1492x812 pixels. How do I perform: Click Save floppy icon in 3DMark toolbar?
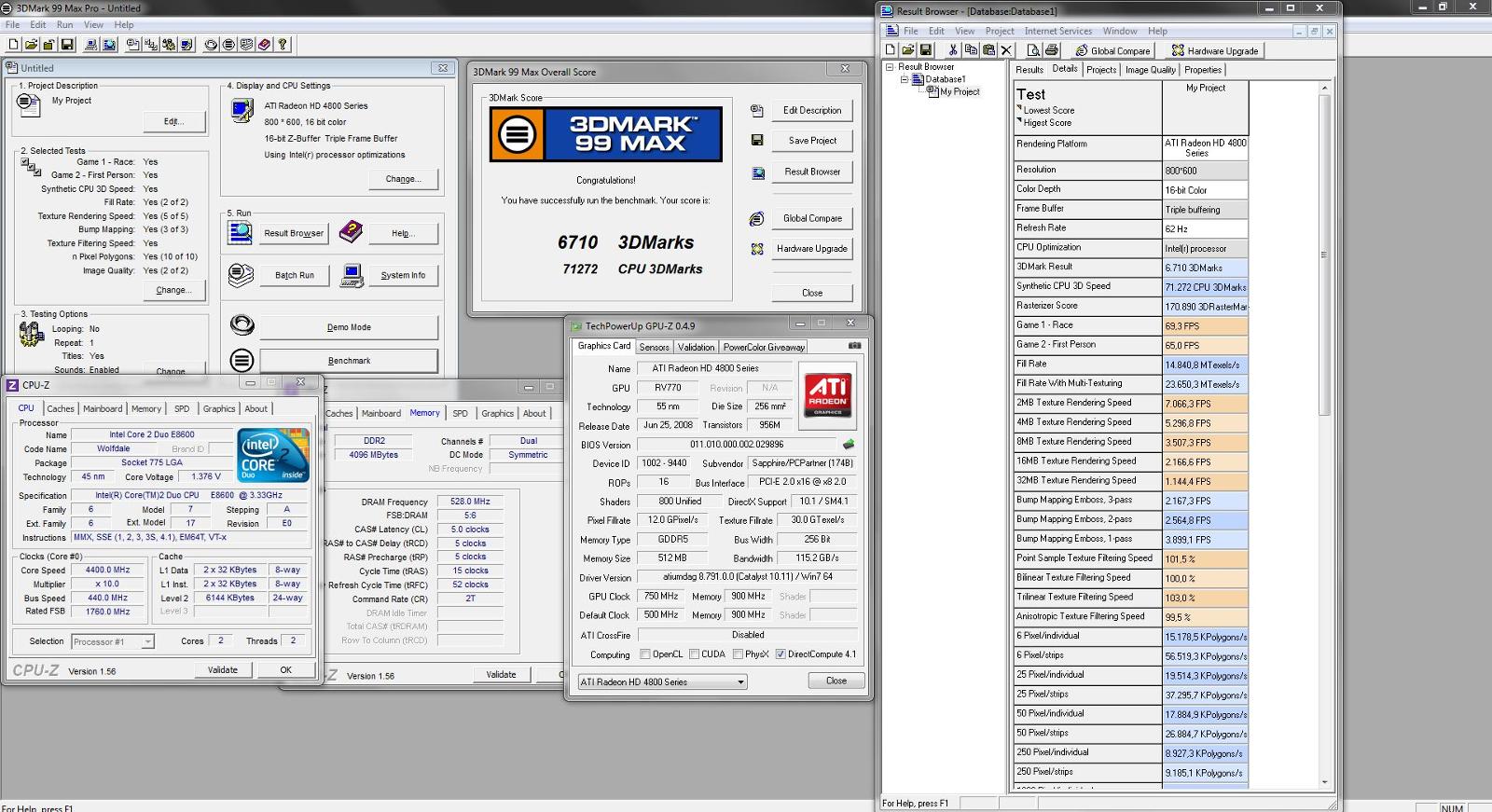tap(67, 44)
